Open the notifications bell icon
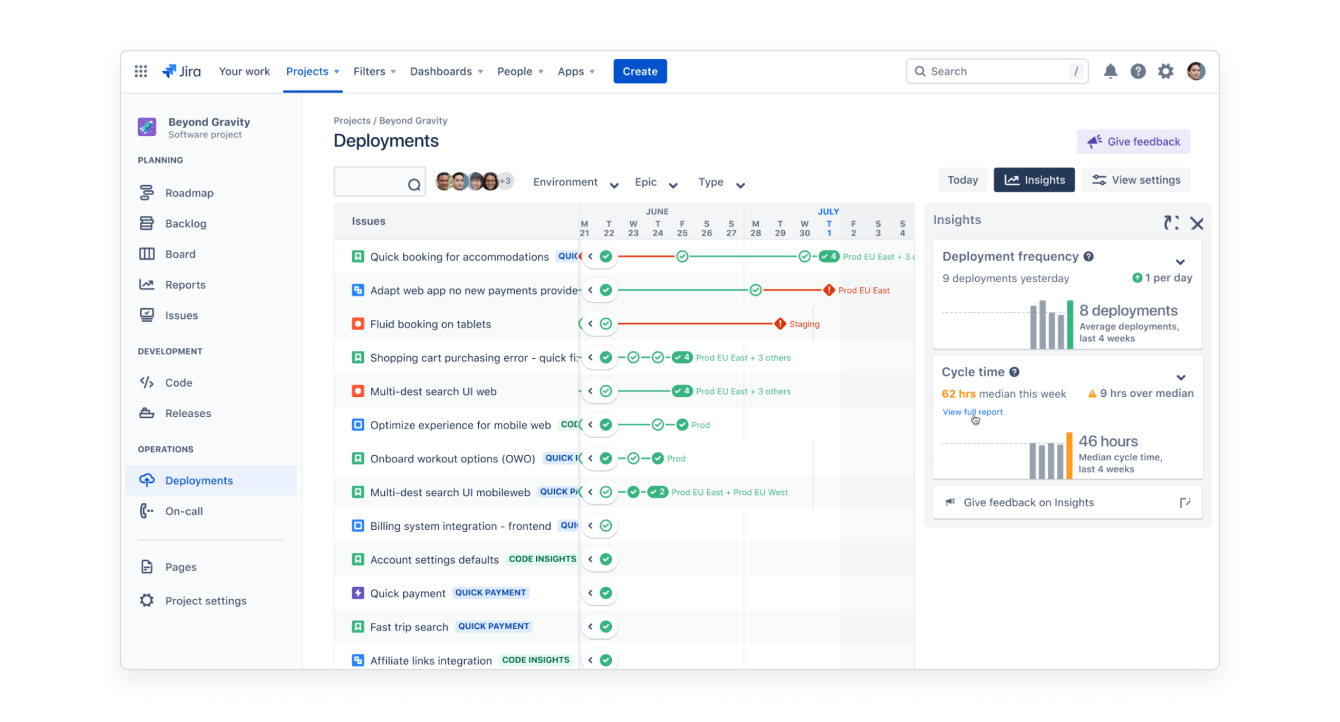This screenshot has width=1340, height=722. click(1110, 71)
